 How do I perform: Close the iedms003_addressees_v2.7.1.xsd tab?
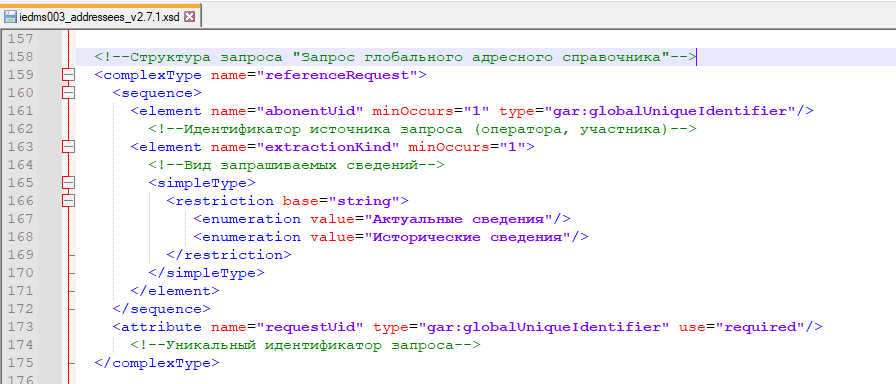pyautogui.click(x=189, y=17)
